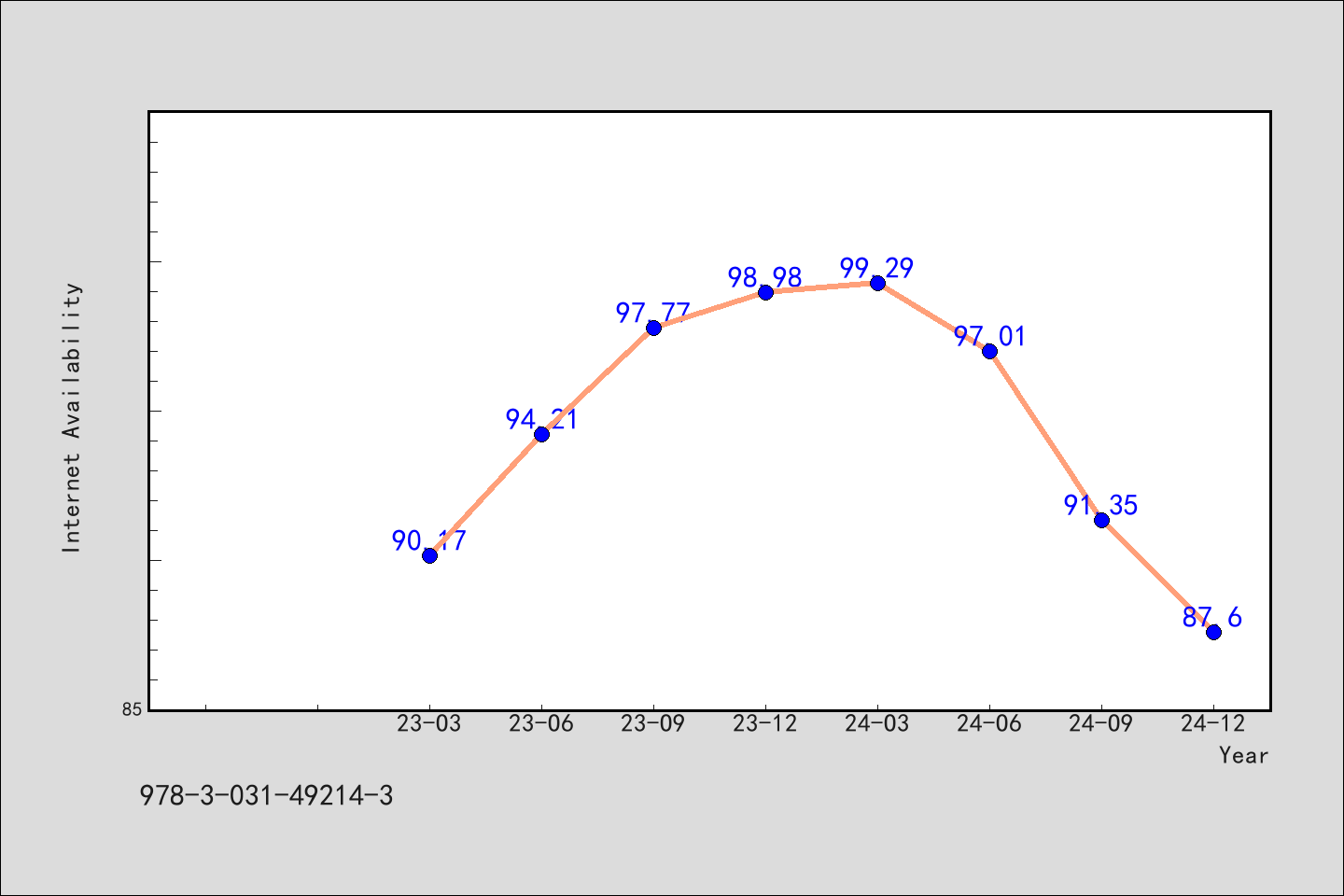1344x896 pixels.
Task: Click the 97.01 data point marker
Action: (x=989, y=351)
